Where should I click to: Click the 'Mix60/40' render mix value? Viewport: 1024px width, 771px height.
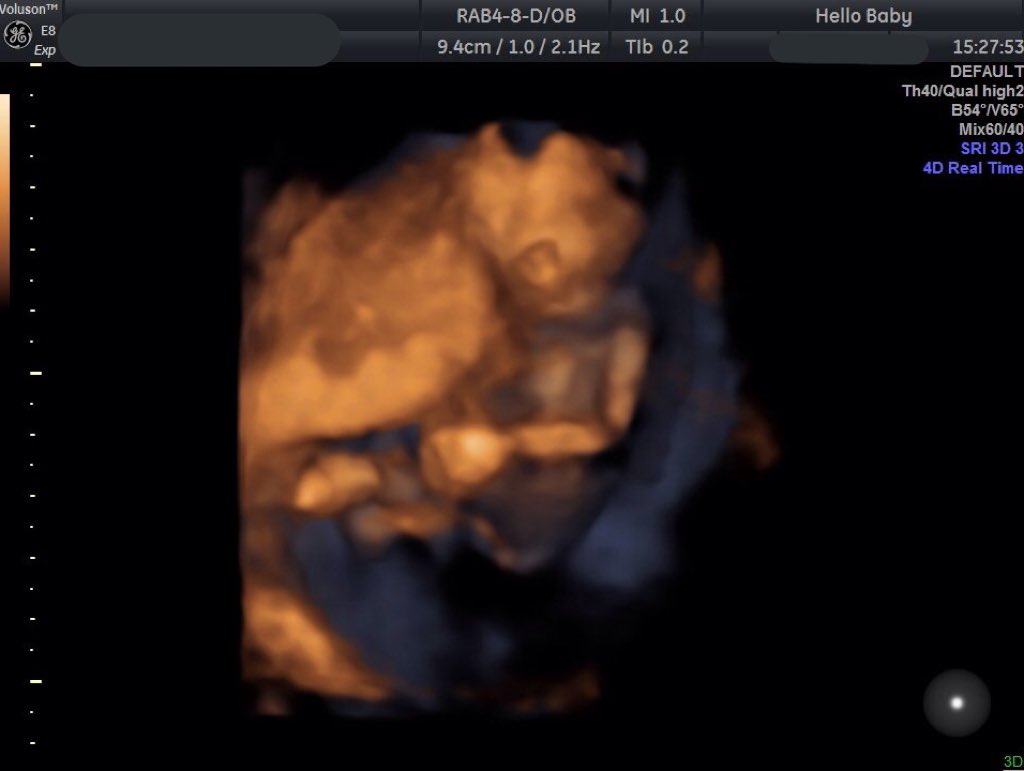click(991, 129)
